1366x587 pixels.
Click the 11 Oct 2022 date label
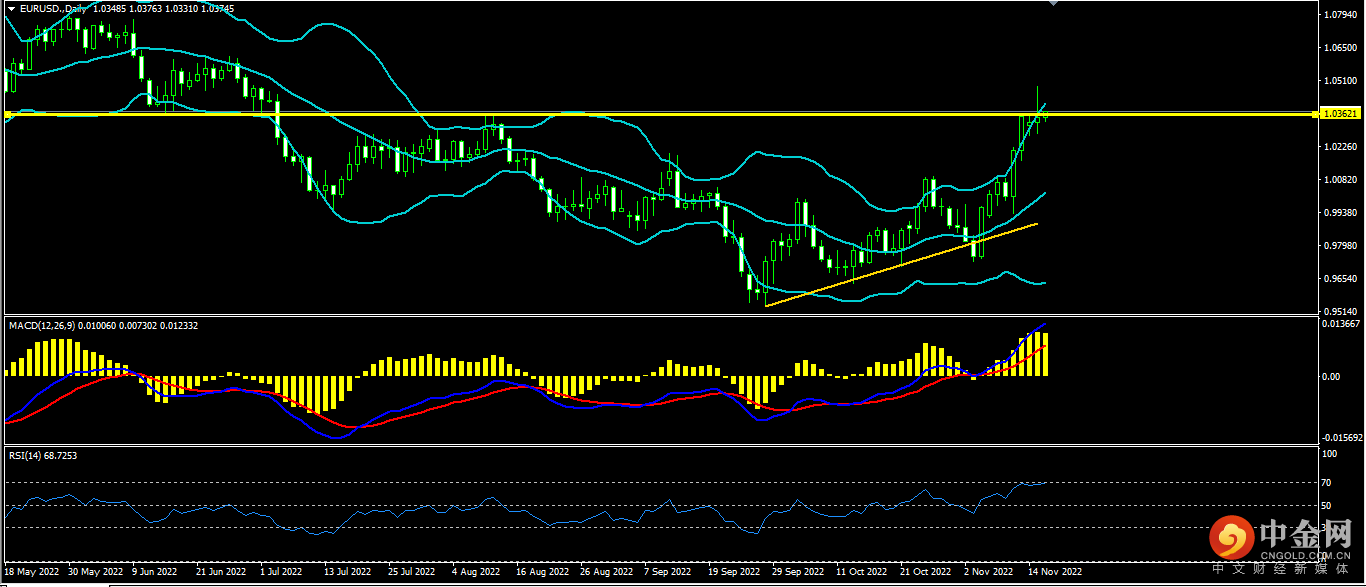[862, 572]
